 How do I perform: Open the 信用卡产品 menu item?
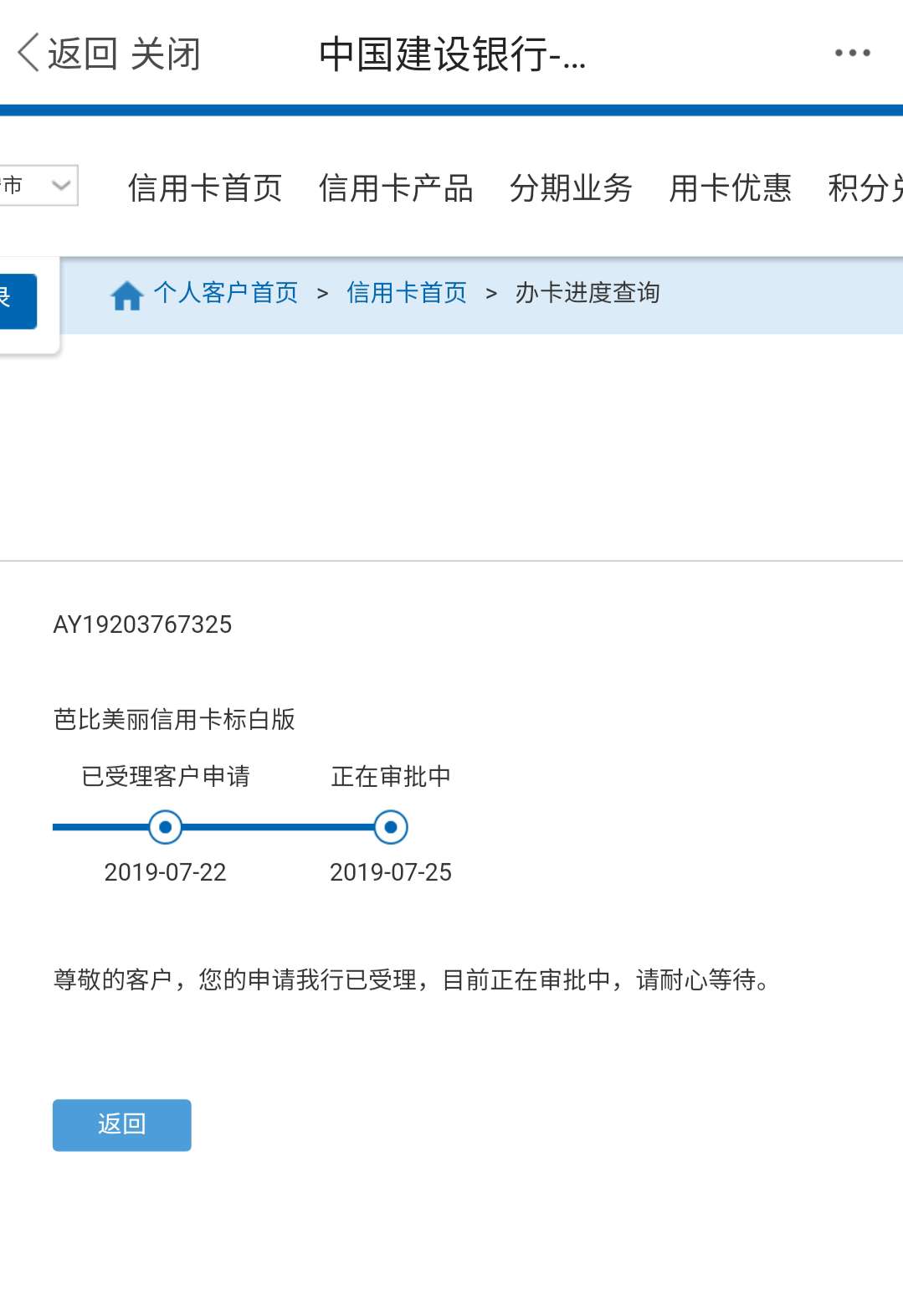[x=396, y=188]
